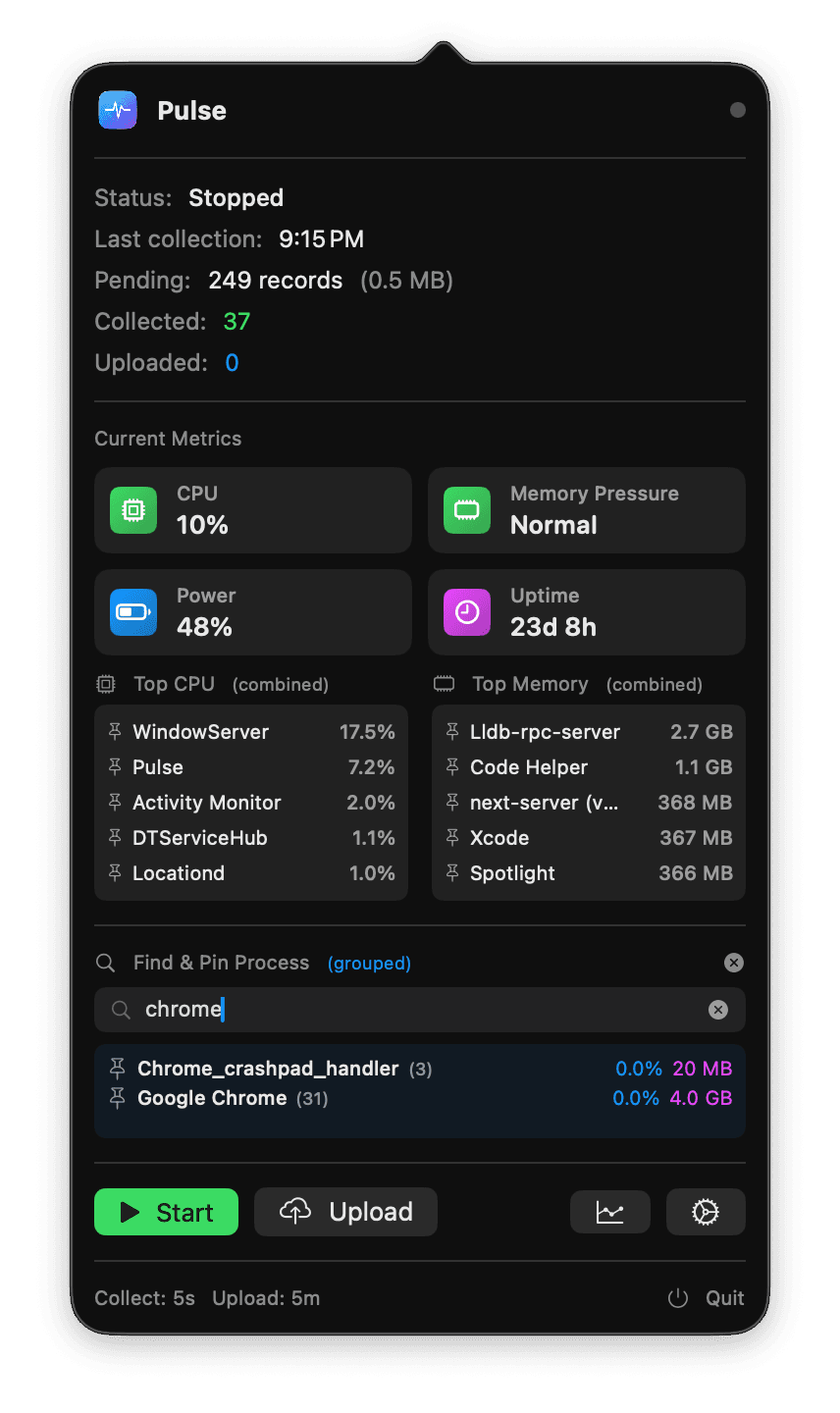Pin the Lldb-rpc-server process

click(451, 731)
